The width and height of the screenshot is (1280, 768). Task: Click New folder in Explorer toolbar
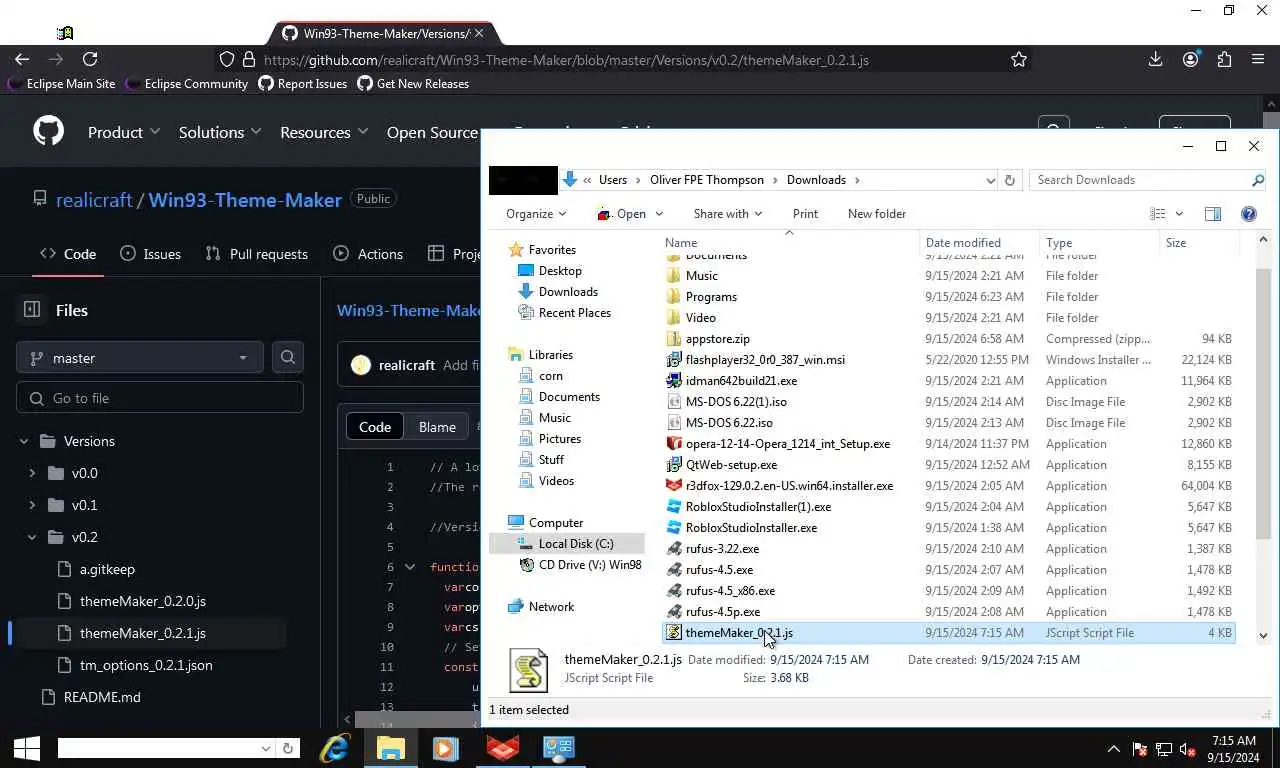877,213
